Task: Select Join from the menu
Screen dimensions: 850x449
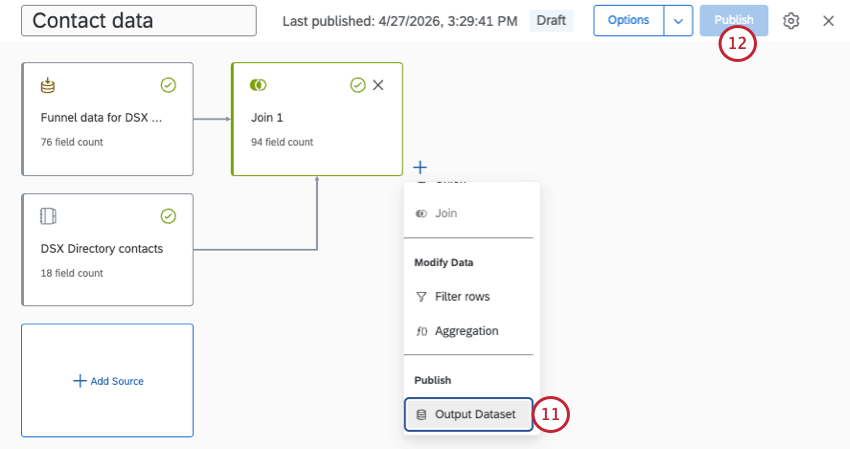Action: [x=468, y=214]
